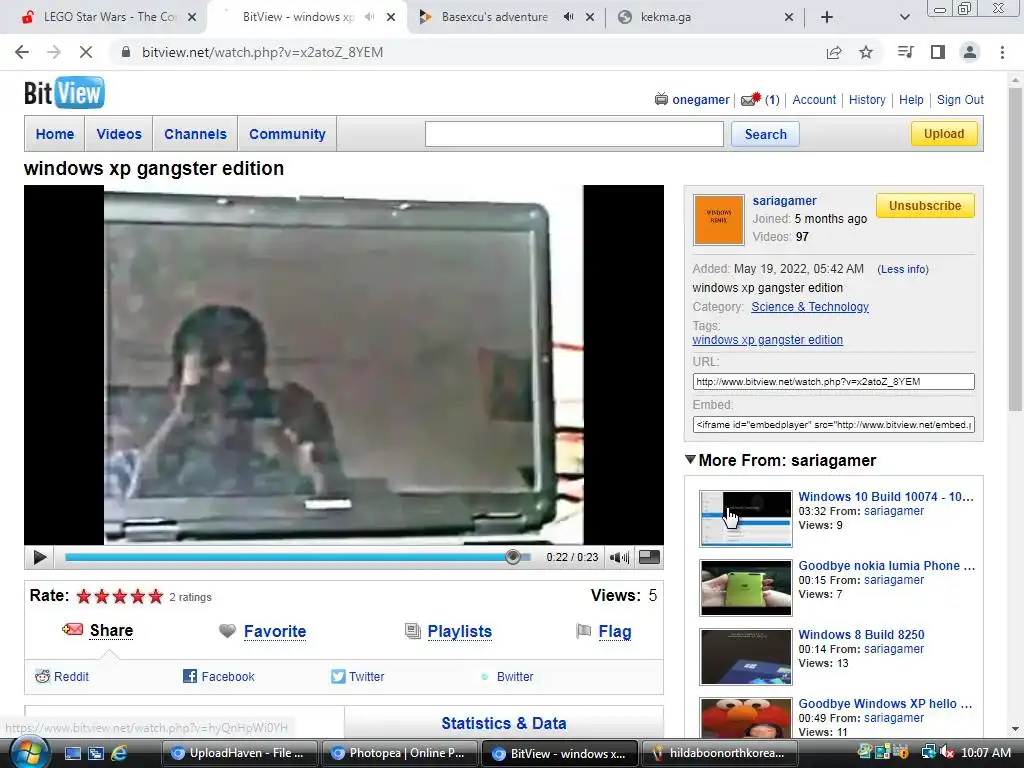
Task: Open the side panel icon in Chrome
Action: [x=938, y=52]
